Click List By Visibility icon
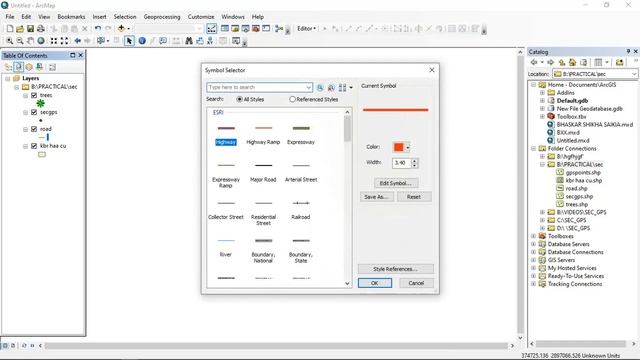The image size is (640, 360). 29,67
